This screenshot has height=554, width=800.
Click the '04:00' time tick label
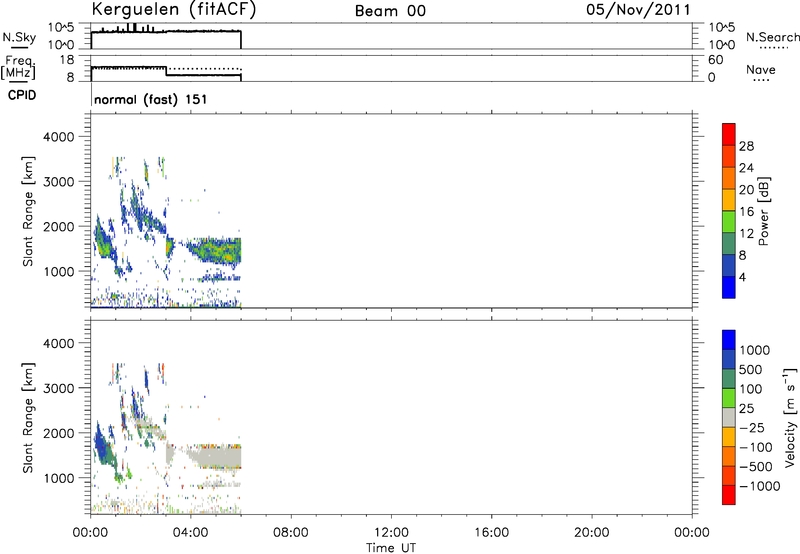click(190, 533)
